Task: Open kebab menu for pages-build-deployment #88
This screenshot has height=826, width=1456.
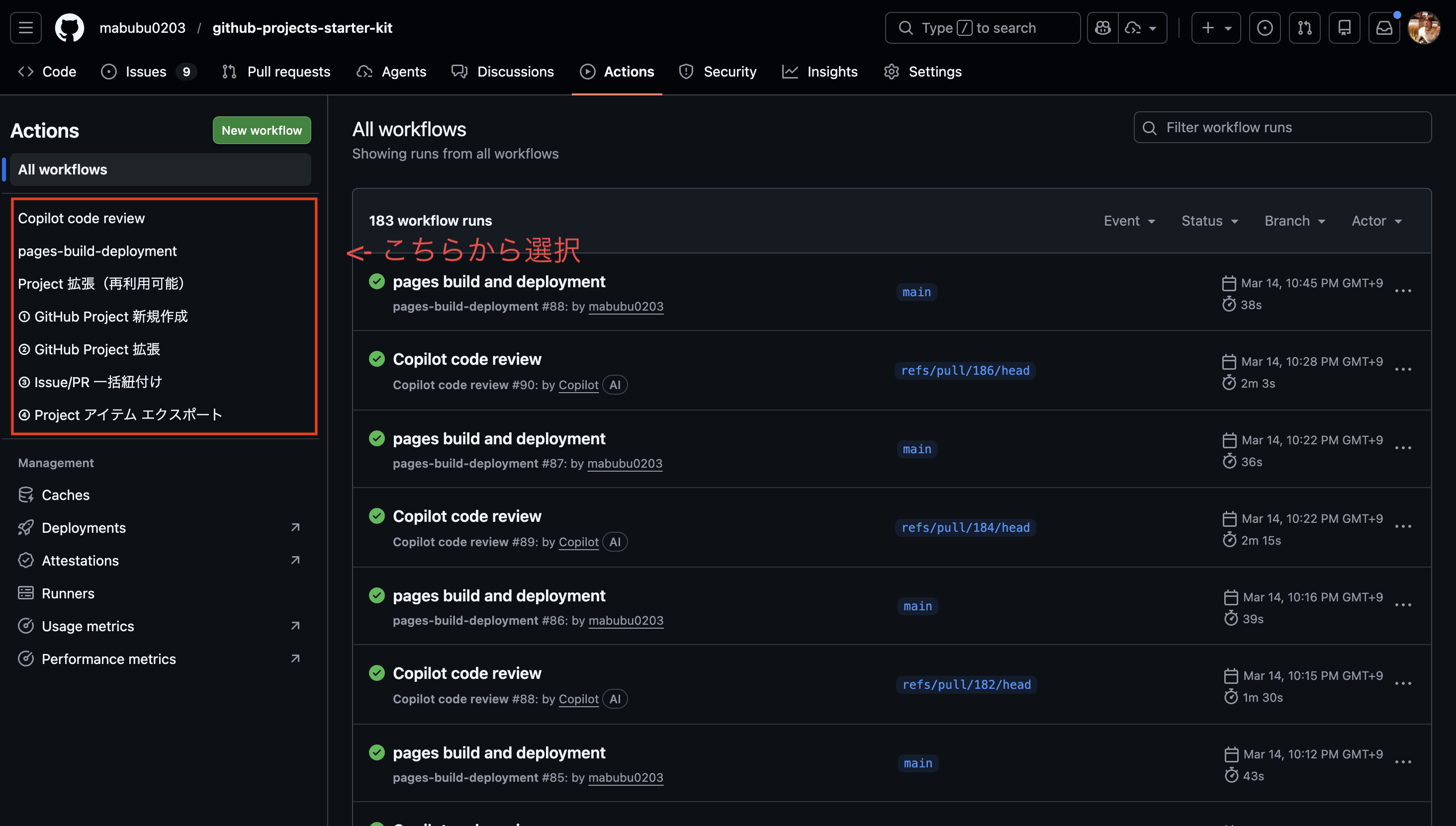Action: [x=1403, y=292]
